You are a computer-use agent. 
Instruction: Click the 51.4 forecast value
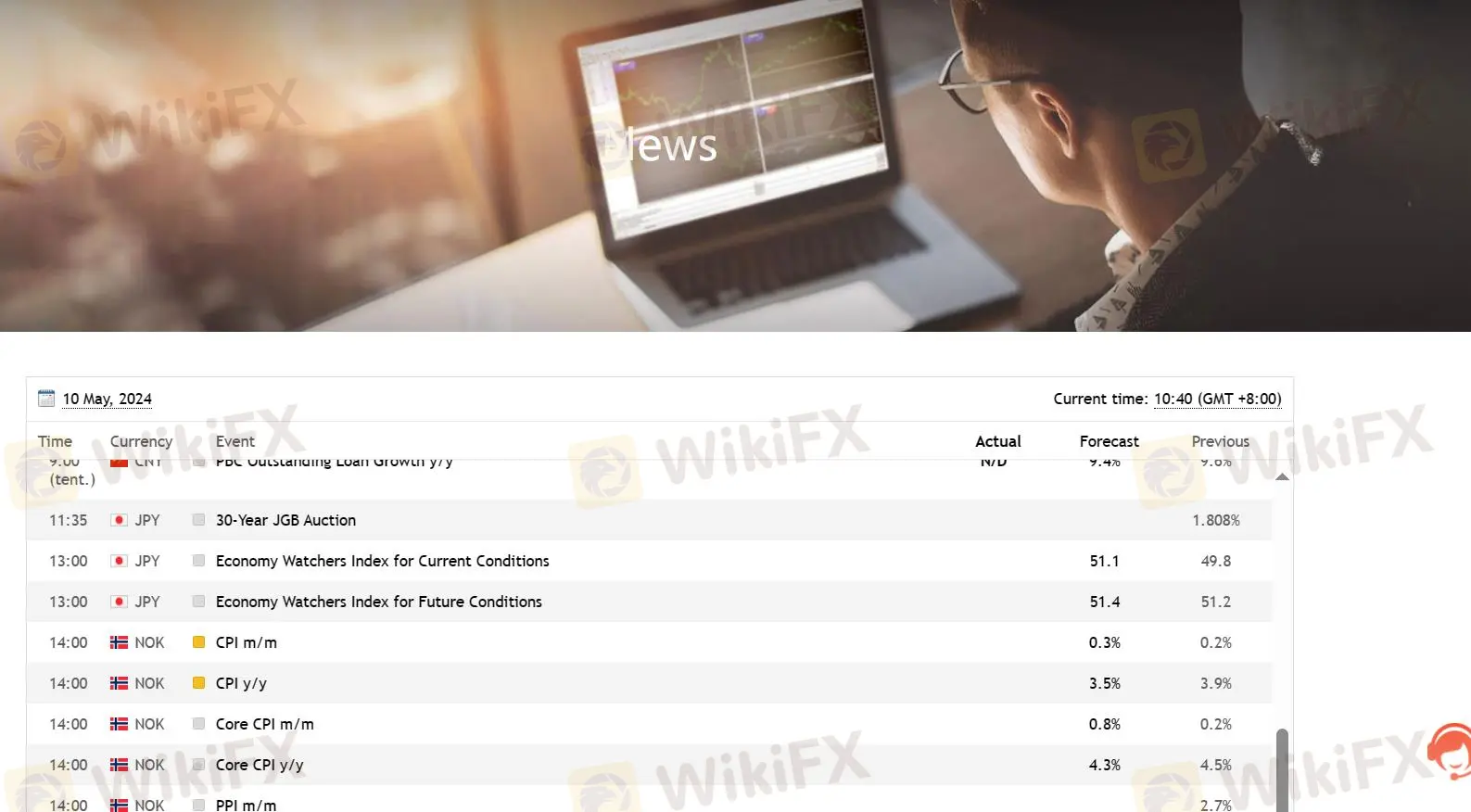point(1105,602)
